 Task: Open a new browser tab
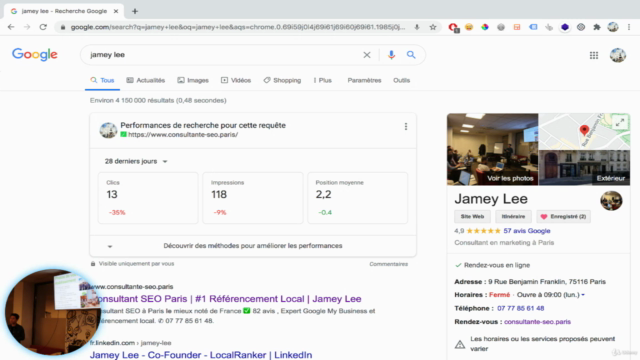click(x=135, y=11)
